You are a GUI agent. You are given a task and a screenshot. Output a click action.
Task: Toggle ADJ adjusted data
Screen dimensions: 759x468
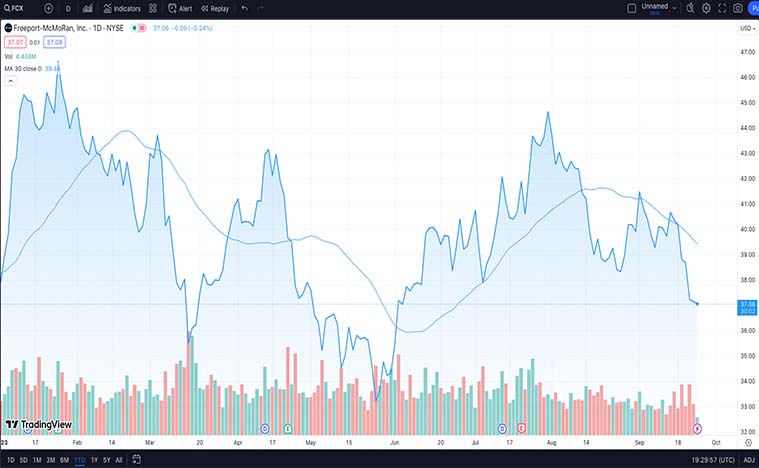click(x=749, y=460)
